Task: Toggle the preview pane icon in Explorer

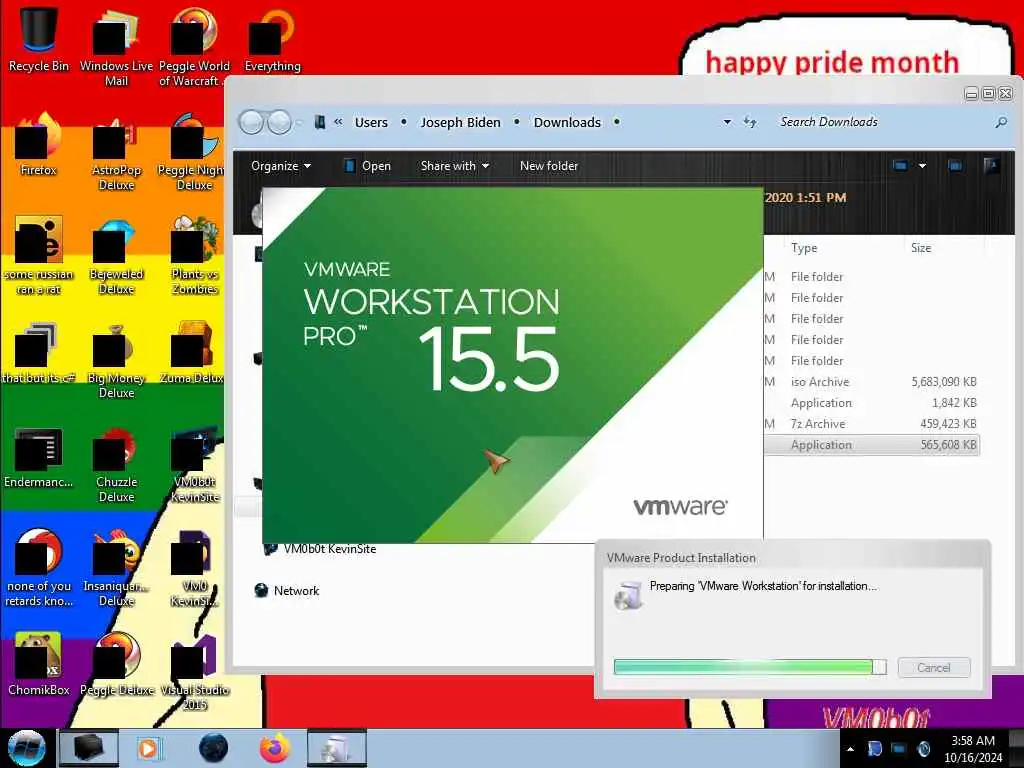Action: (x=955, y=166)
